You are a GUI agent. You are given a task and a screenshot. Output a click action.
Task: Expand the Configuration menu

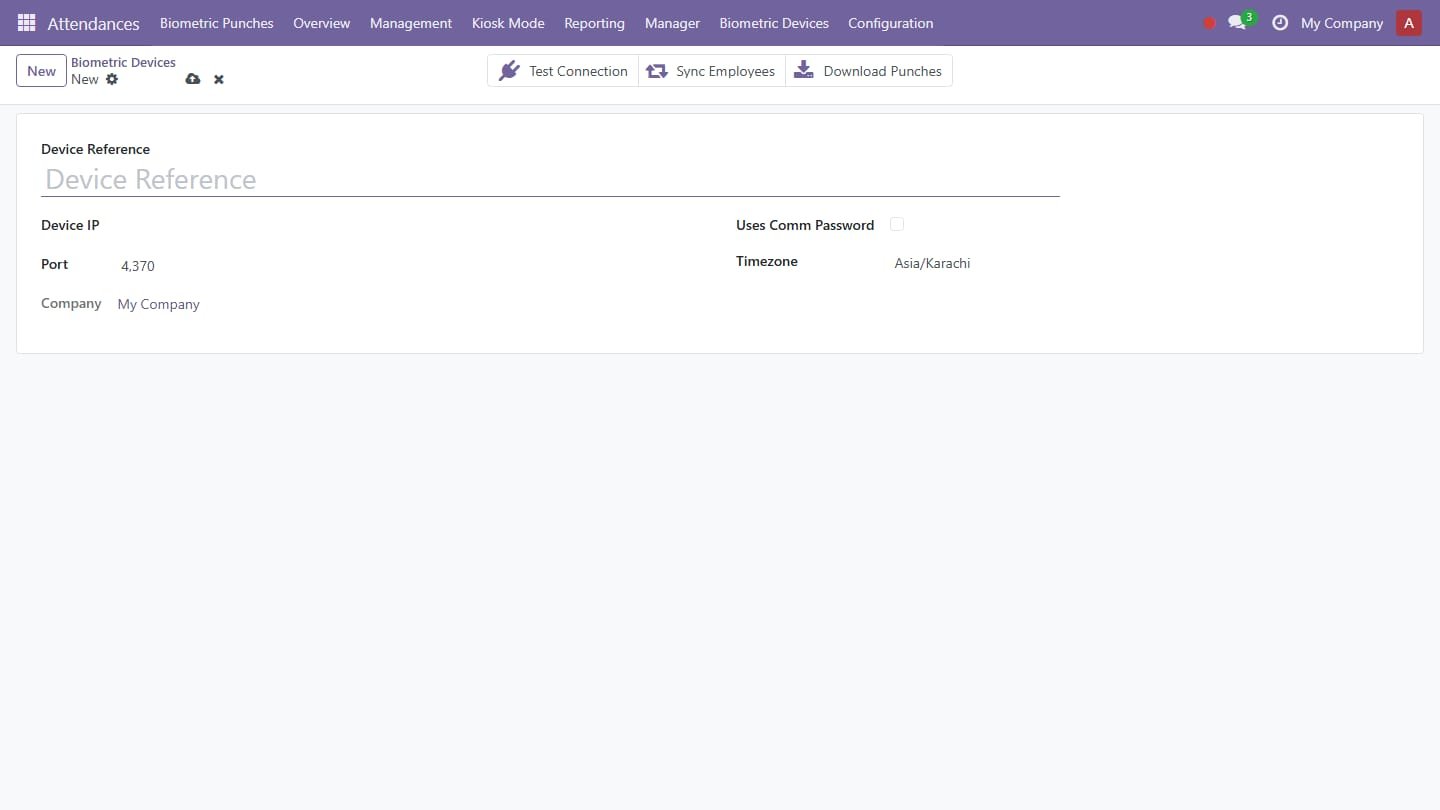point(891,23)
